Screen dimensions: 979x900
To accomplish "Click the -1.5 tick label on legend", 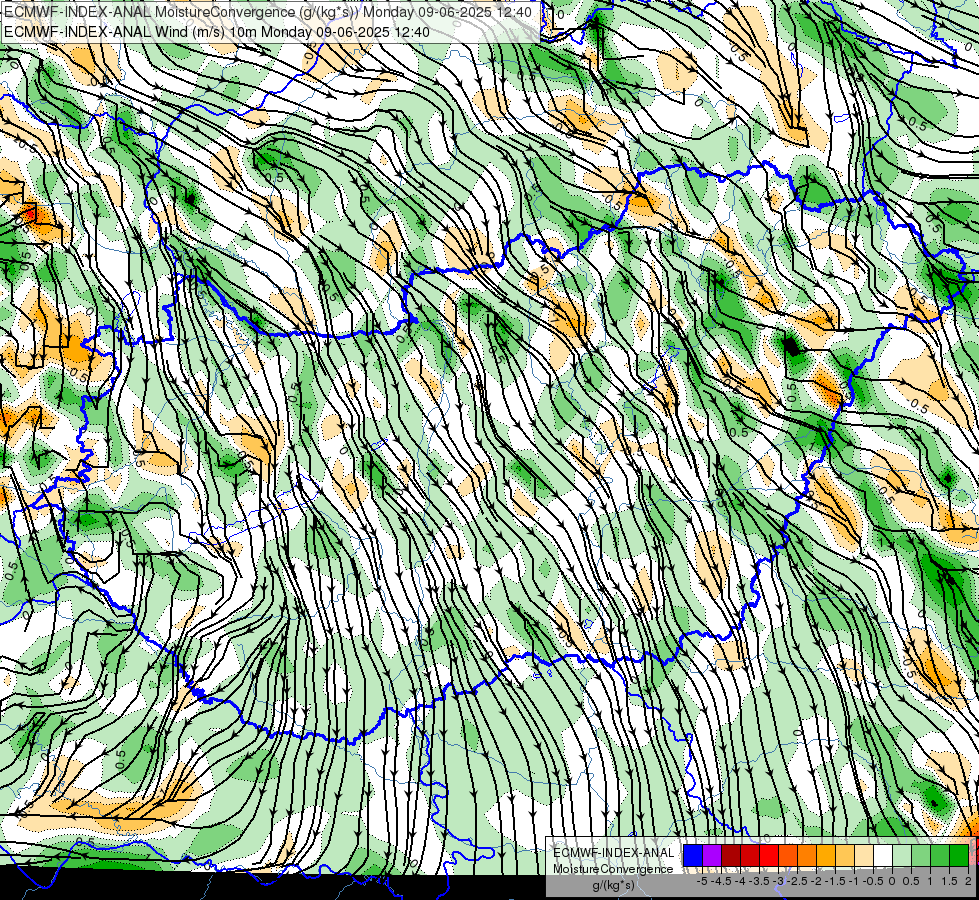I will click(x=835, y=881).
